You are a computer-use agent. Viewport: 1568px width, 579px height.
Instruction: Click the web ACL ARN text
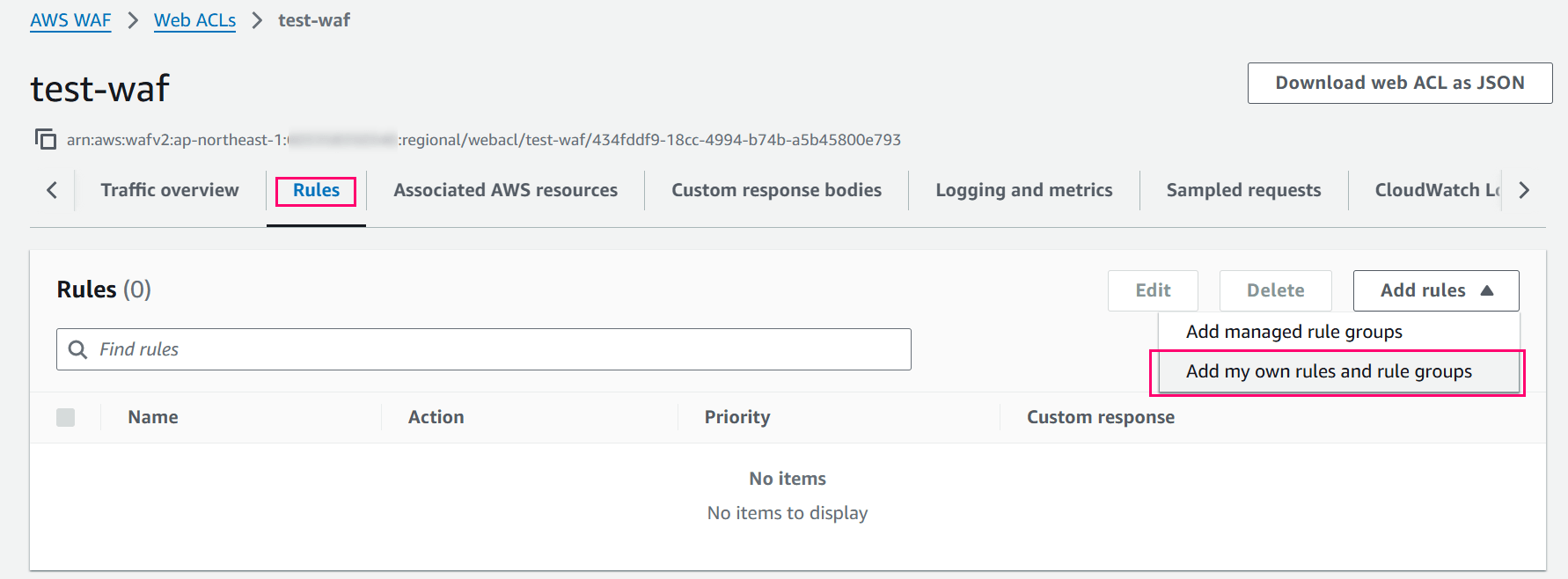pos(484,140)
